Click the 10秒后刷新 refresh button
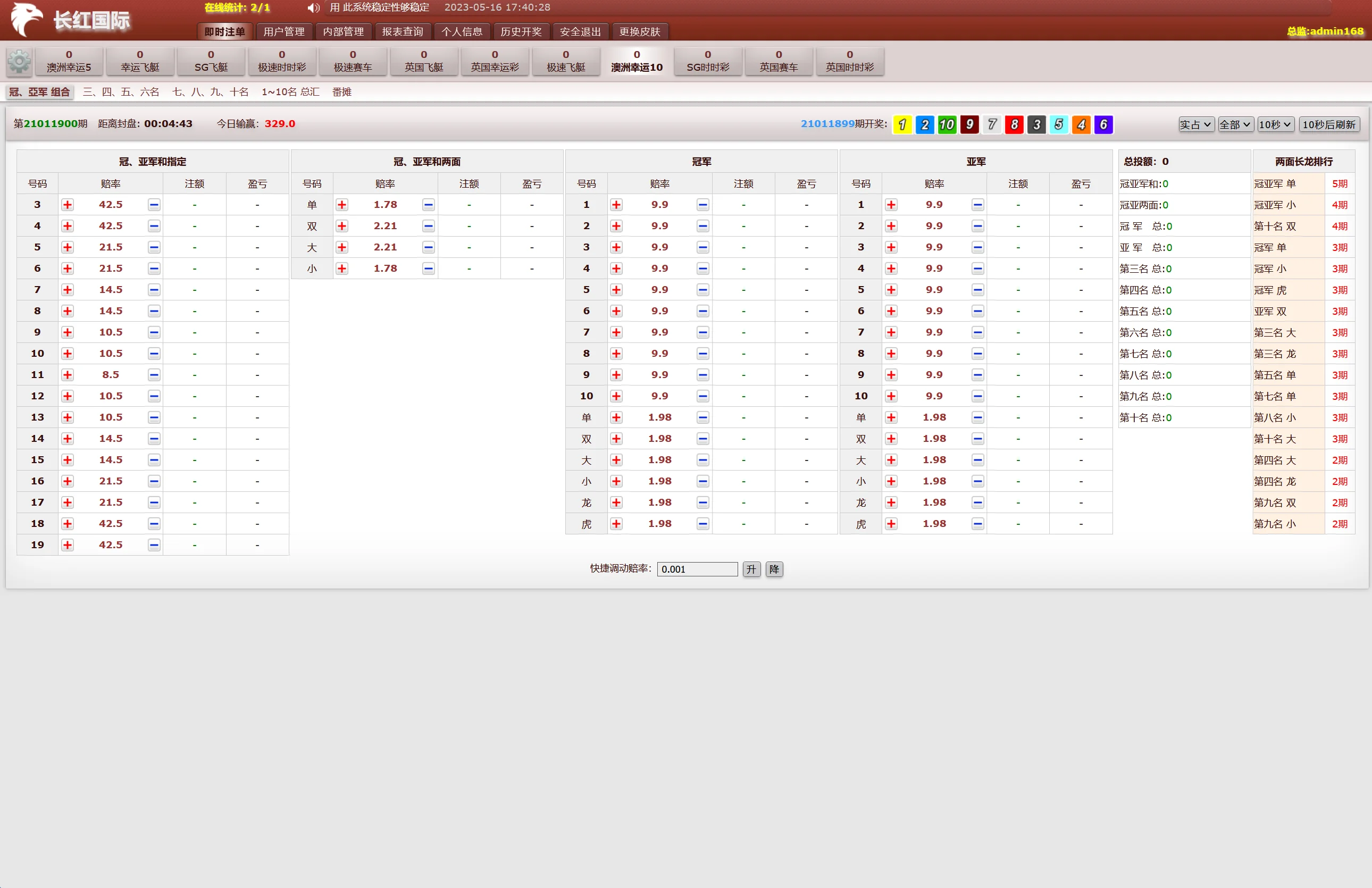 [1329, 124]
